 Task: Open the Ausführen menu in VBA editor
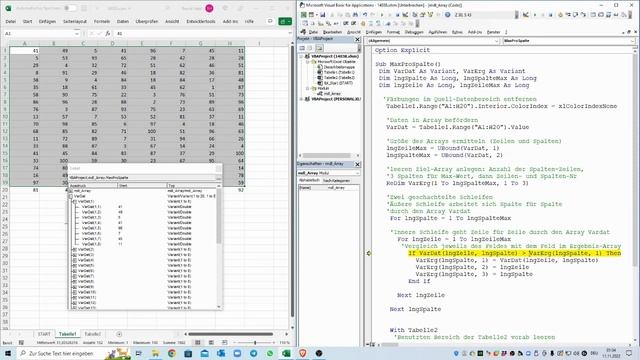(438, 32)
